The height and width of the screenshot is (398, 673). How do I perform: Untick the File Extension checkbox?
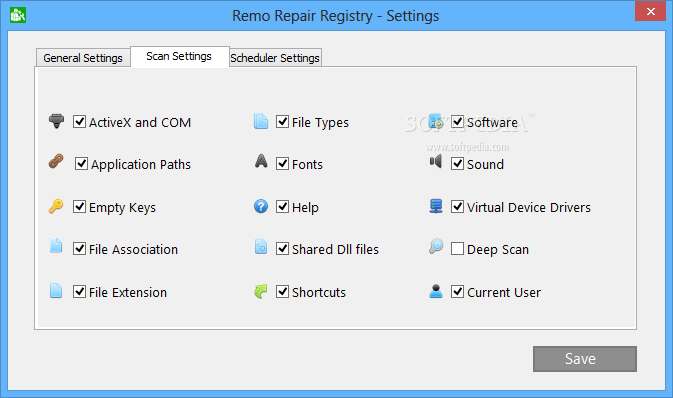pyautogui.click(x=79, y=292)
